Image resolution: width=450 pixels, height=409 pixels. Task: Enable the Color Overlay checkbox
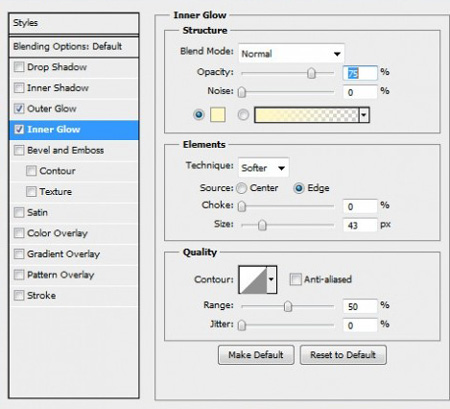click(x=19, y=233)
